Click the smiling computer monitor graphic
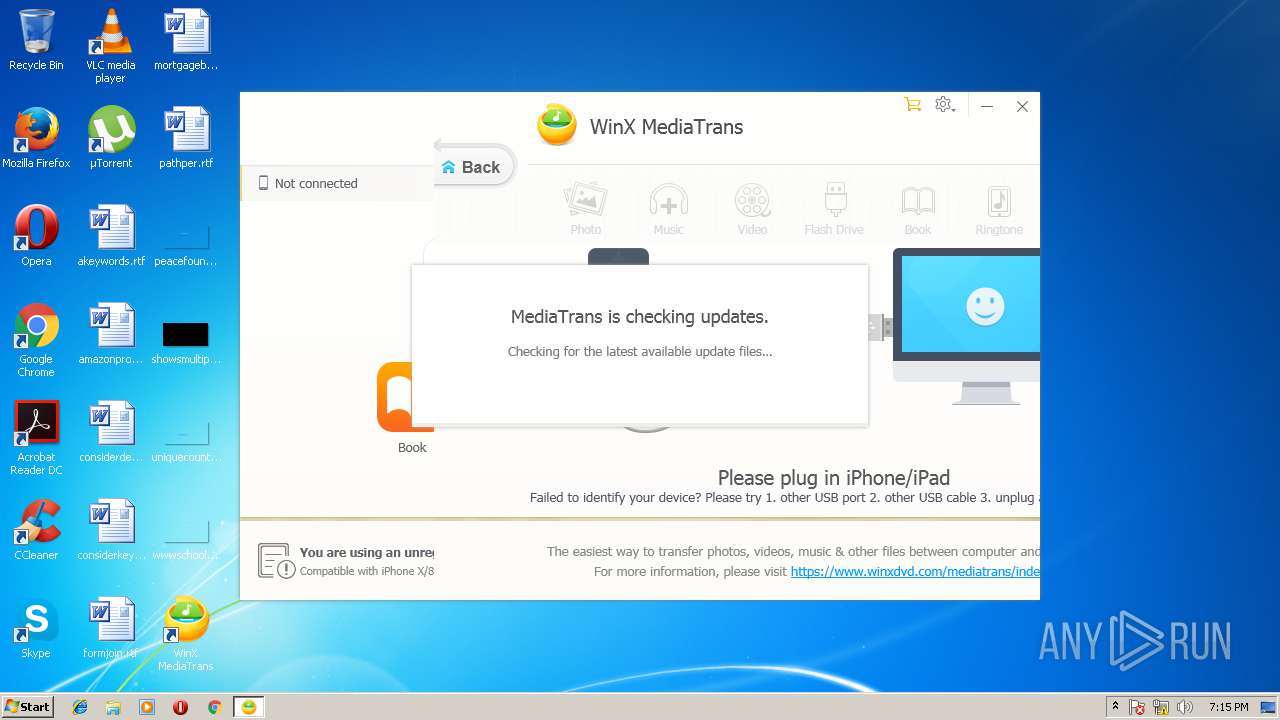The image size is (1280, 720). [966, 326]
